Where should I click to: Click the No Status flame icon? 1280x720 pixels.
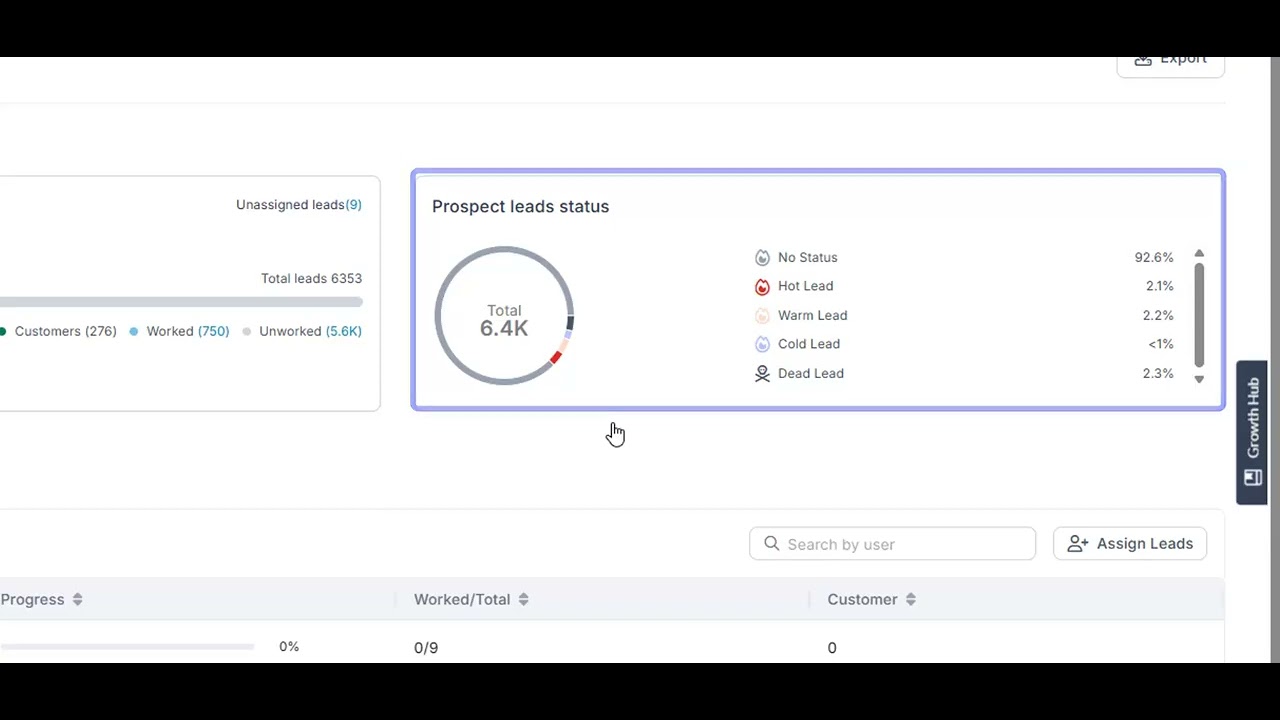point(762,258)
